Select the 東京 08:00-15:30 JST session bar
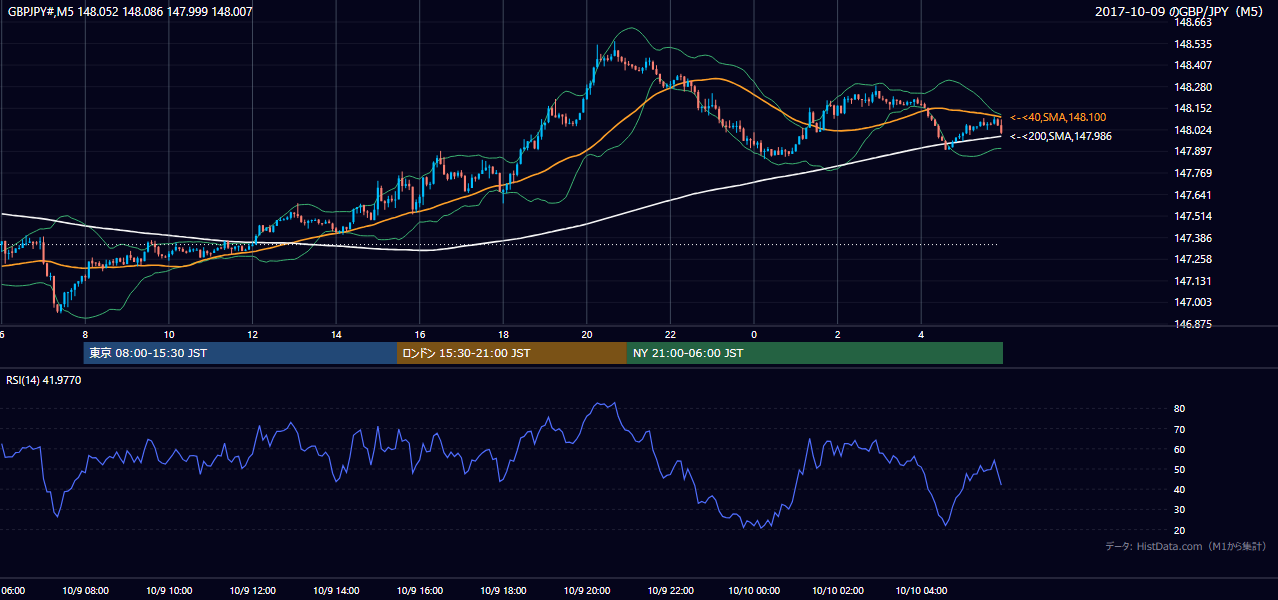The image size is (1278, 600). point(240,353)
